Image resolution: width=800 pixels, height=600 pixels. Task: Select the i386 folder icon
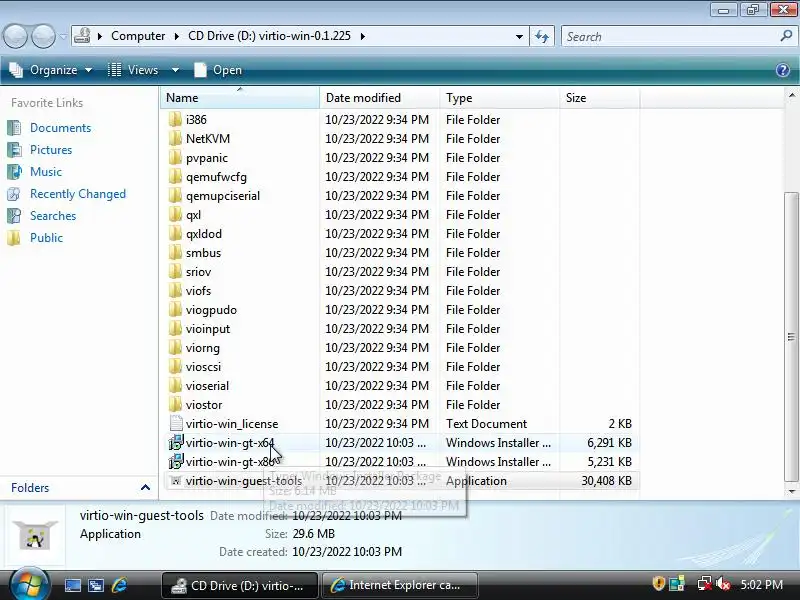point(175,119)
